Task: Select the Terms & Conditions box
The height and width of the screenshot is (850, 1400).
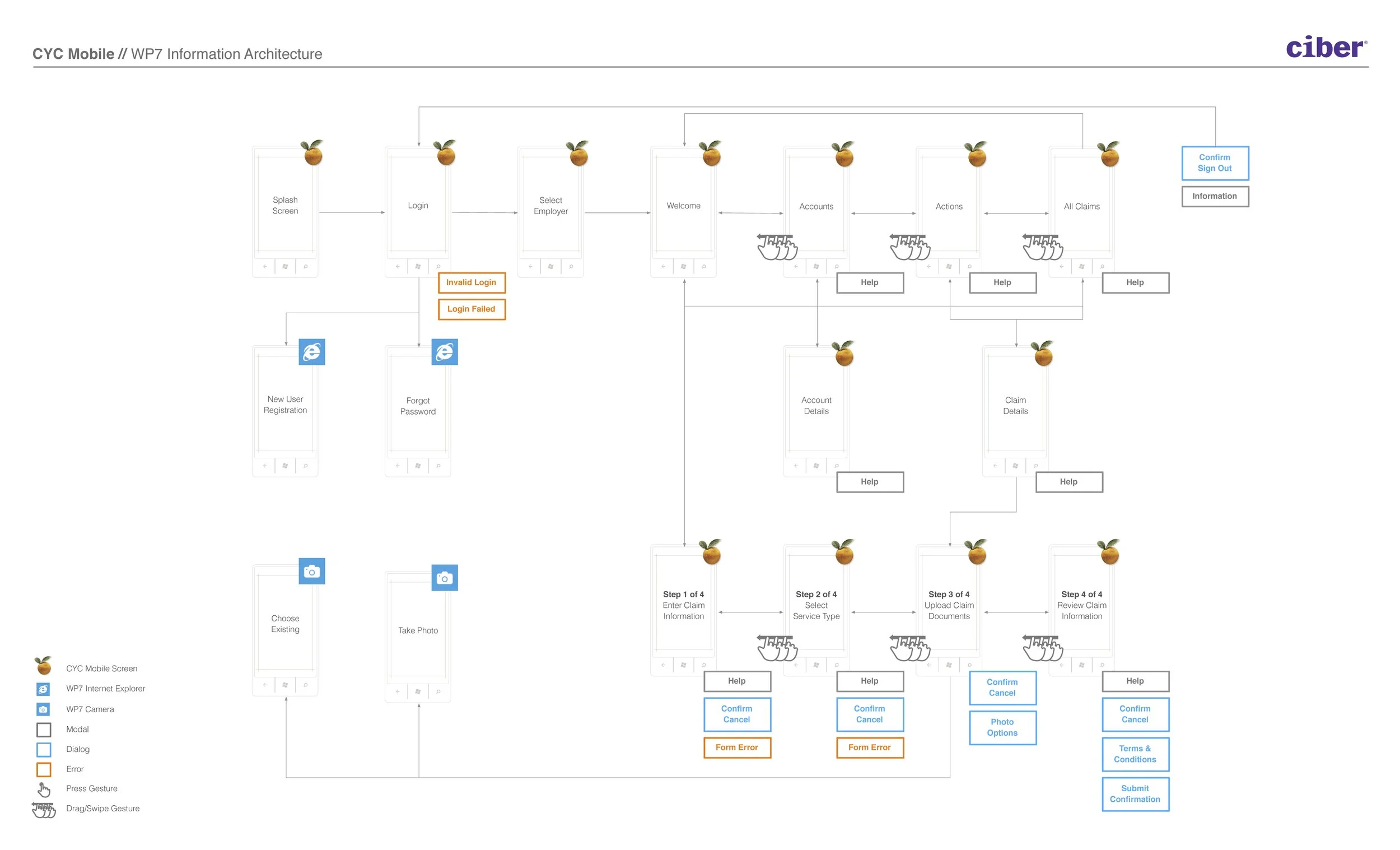Action: pos(1135,754)
